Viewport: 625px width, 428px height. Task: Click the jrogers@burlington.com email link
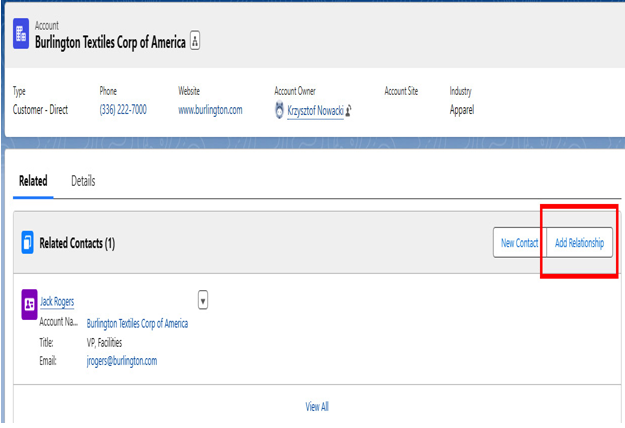tap(122, 361)
